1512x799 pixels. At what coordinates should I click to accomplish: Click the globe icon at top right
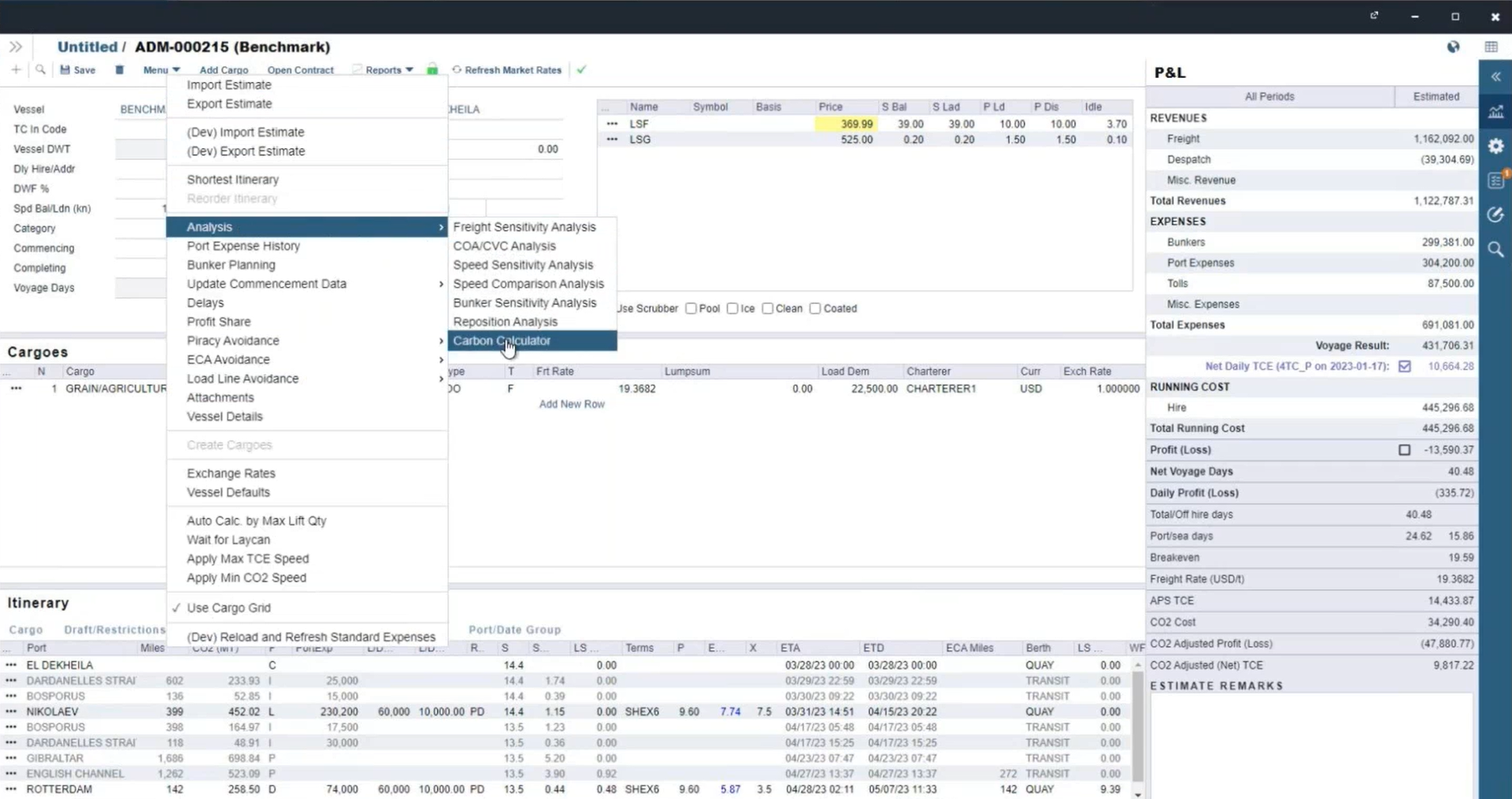click(x=1453, y=47)
